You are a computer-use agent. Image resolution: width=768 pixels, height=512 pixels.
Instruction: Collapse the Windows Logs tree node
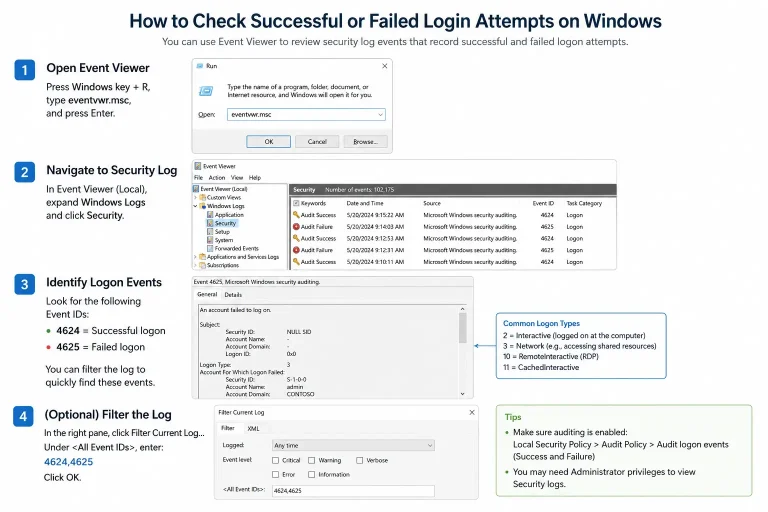click(195, 206)
